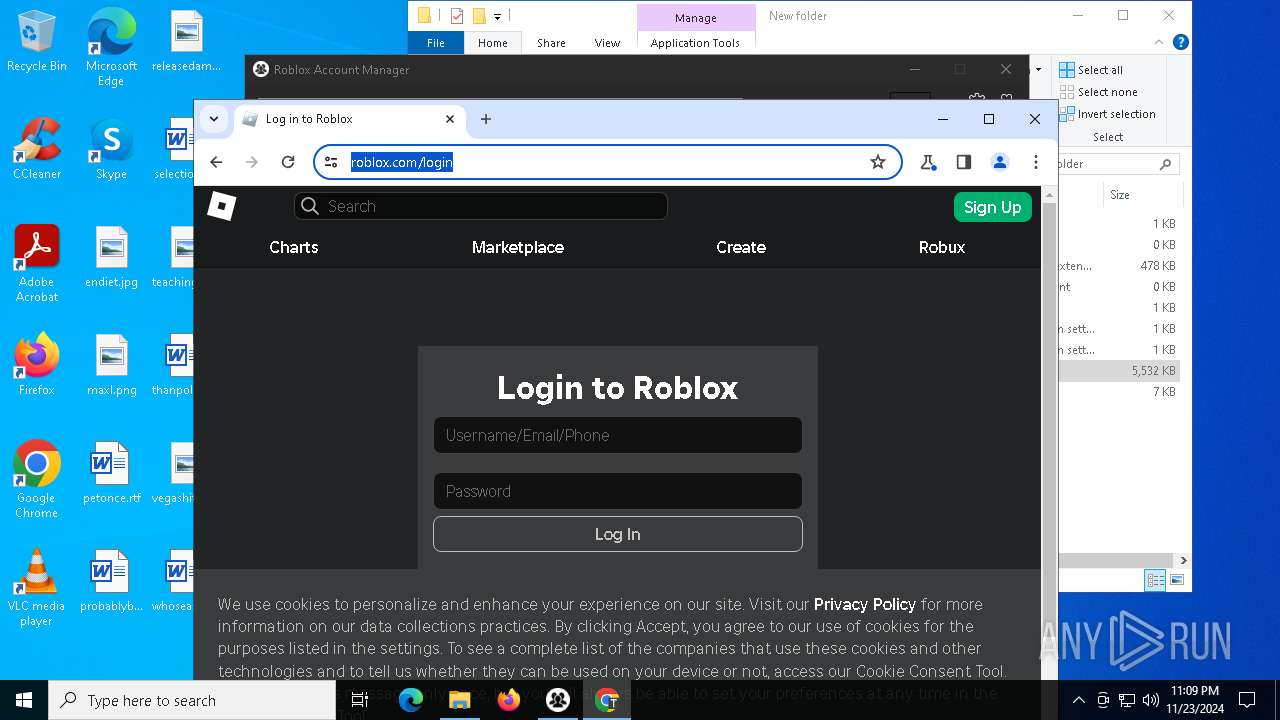Open Chrome Labs flask icon
This screenshot has width=1280, height=720.
(x=928, y=162)
